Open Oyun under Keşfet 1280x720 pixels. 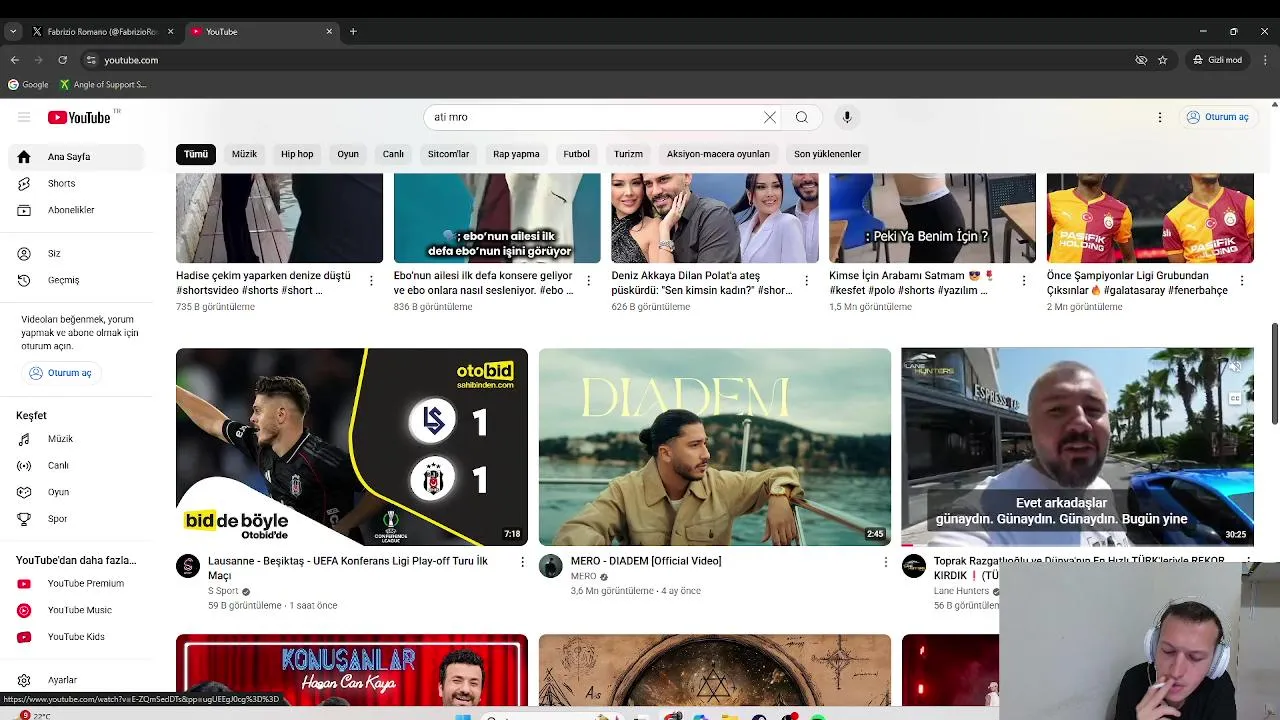tap(78, 492)
